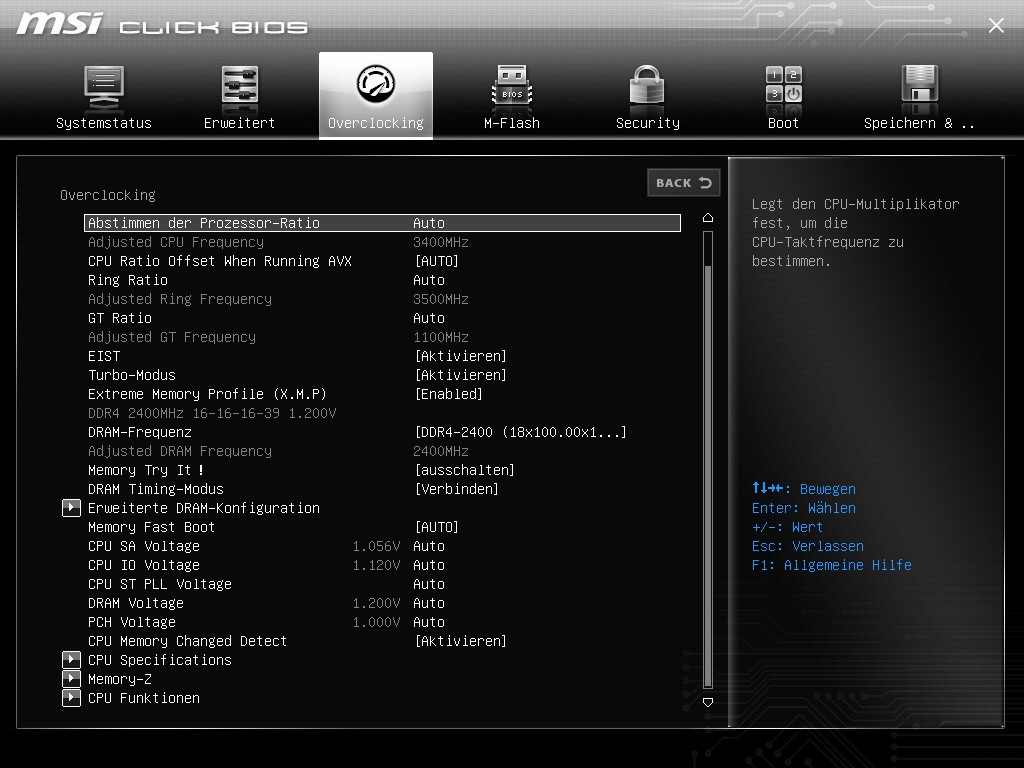The height and width of the screenshot is (768, 1024).
Task: Select CPU IO Voltage Auto value
Action: pos(428,565)
